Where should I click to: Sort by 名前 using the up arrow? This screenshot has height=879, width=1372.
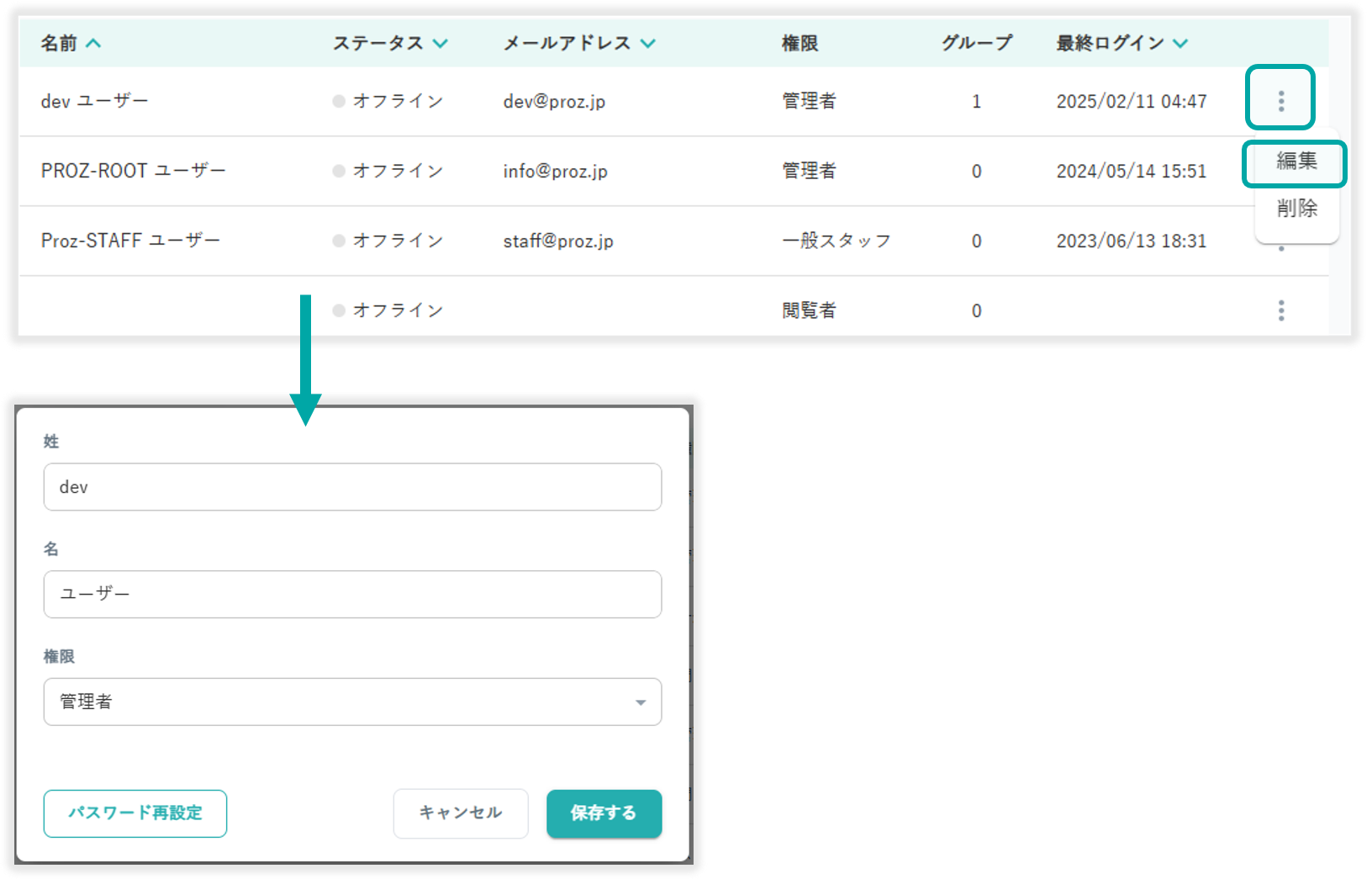(93, 43)
